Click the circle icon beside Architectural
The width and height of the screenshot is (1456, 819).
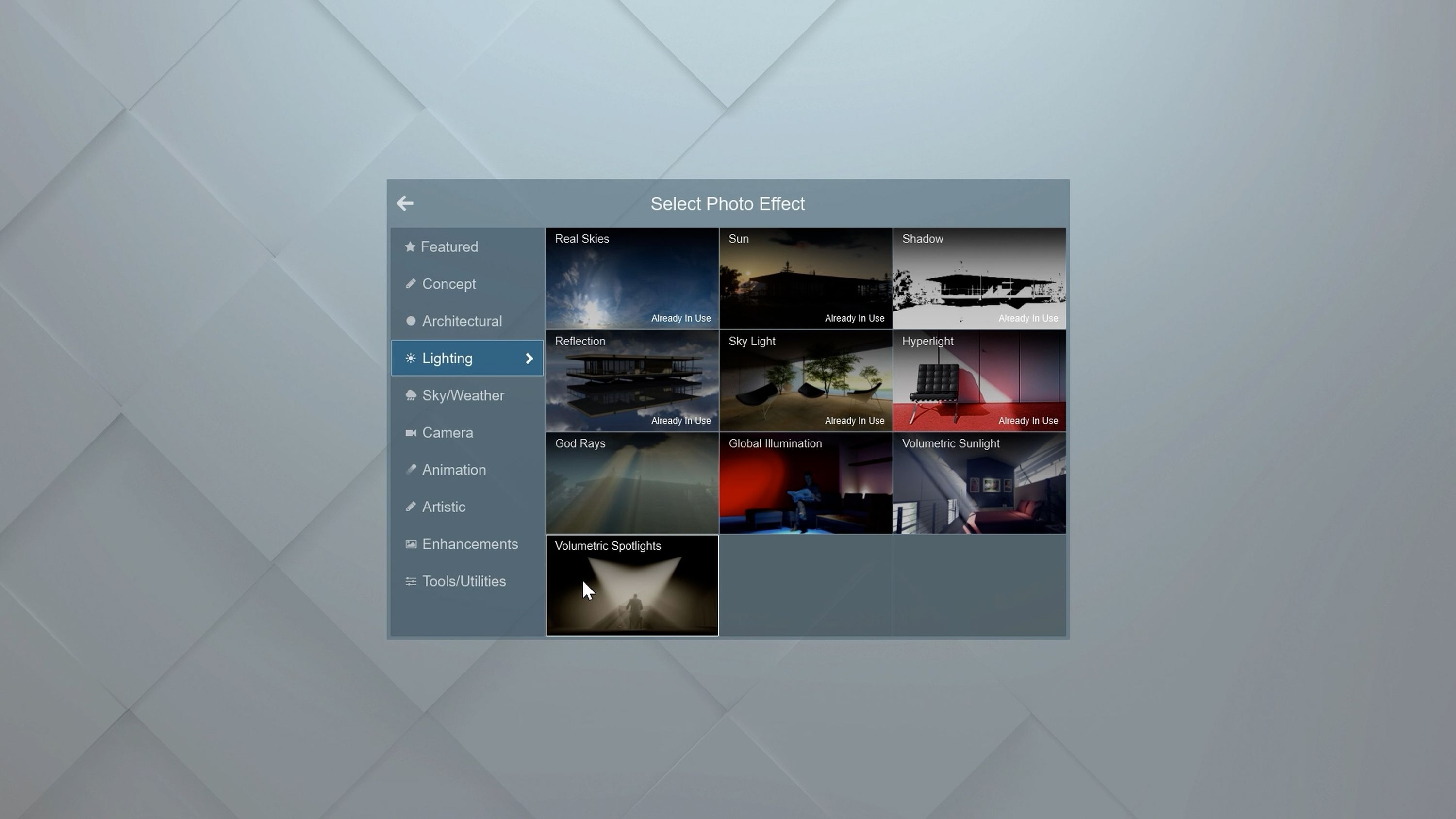[x=411, y=321]
